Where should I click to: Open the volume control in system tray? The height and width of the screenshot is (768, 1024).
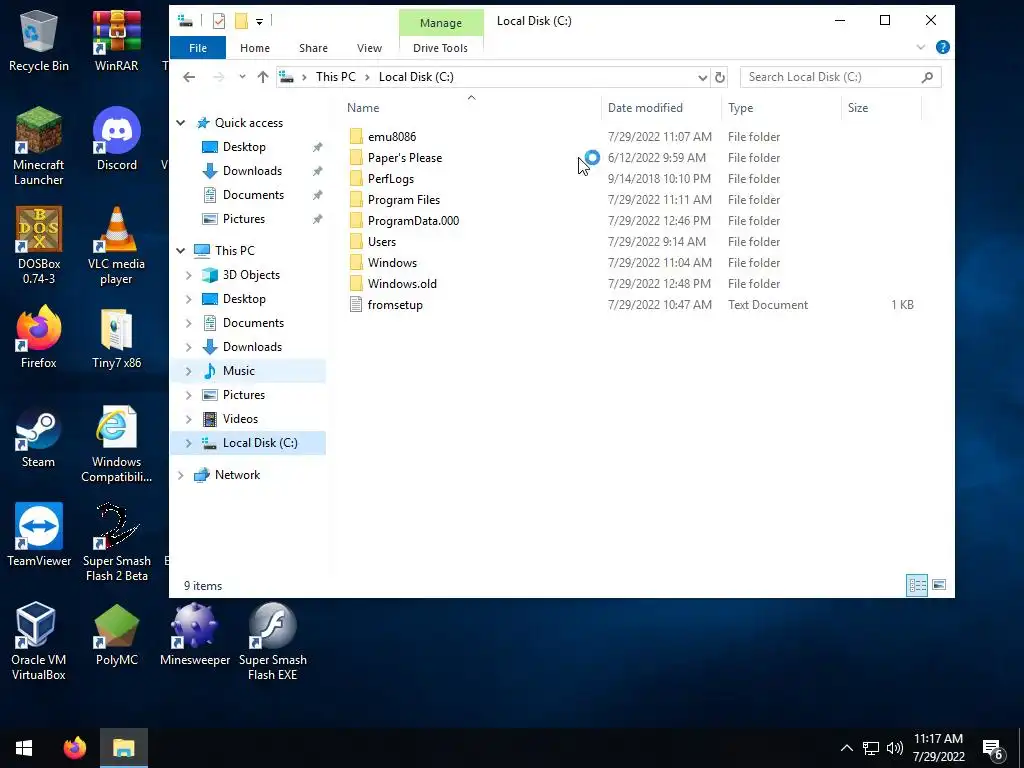point(895,748)
